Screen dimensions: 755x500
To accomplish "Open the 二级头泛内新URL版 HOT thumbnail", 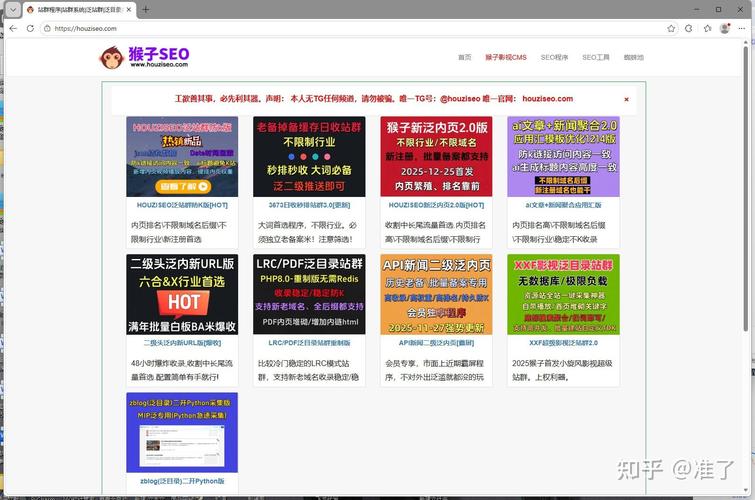I will tap(182, 294).
